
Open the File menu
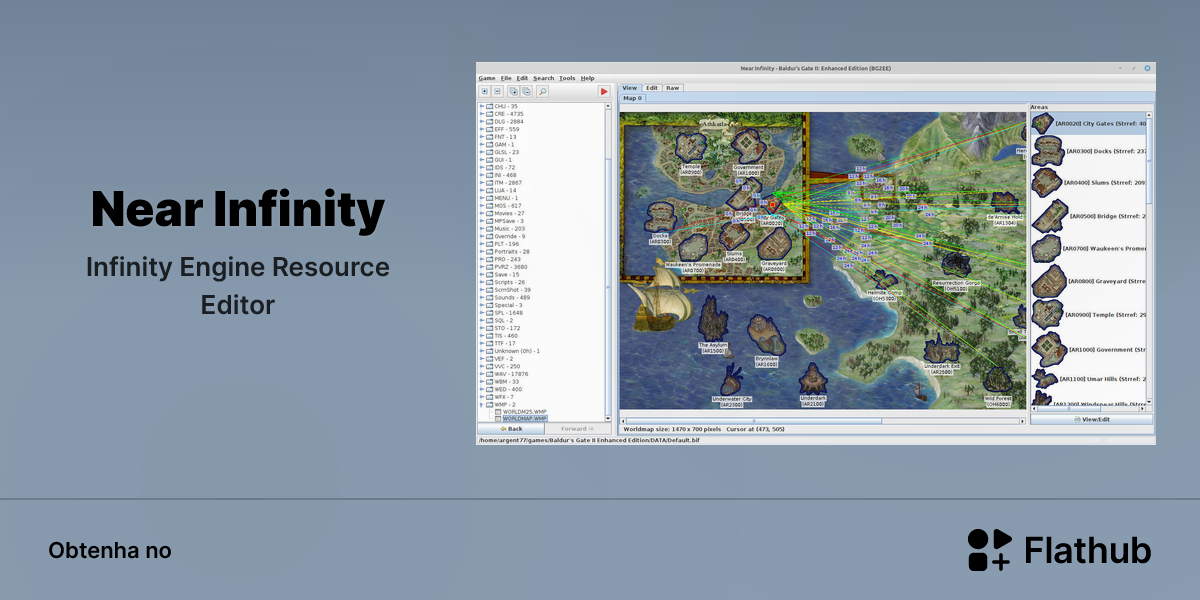pos(506,78)
